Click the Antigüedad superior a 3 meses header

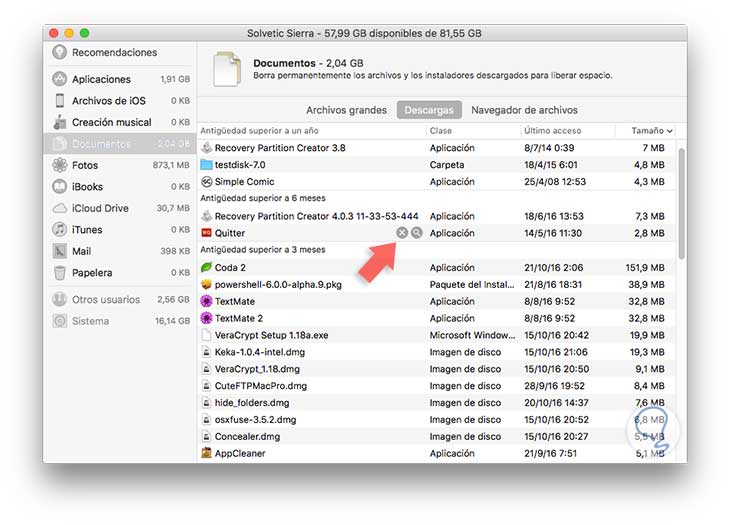[x=263, y=250]
